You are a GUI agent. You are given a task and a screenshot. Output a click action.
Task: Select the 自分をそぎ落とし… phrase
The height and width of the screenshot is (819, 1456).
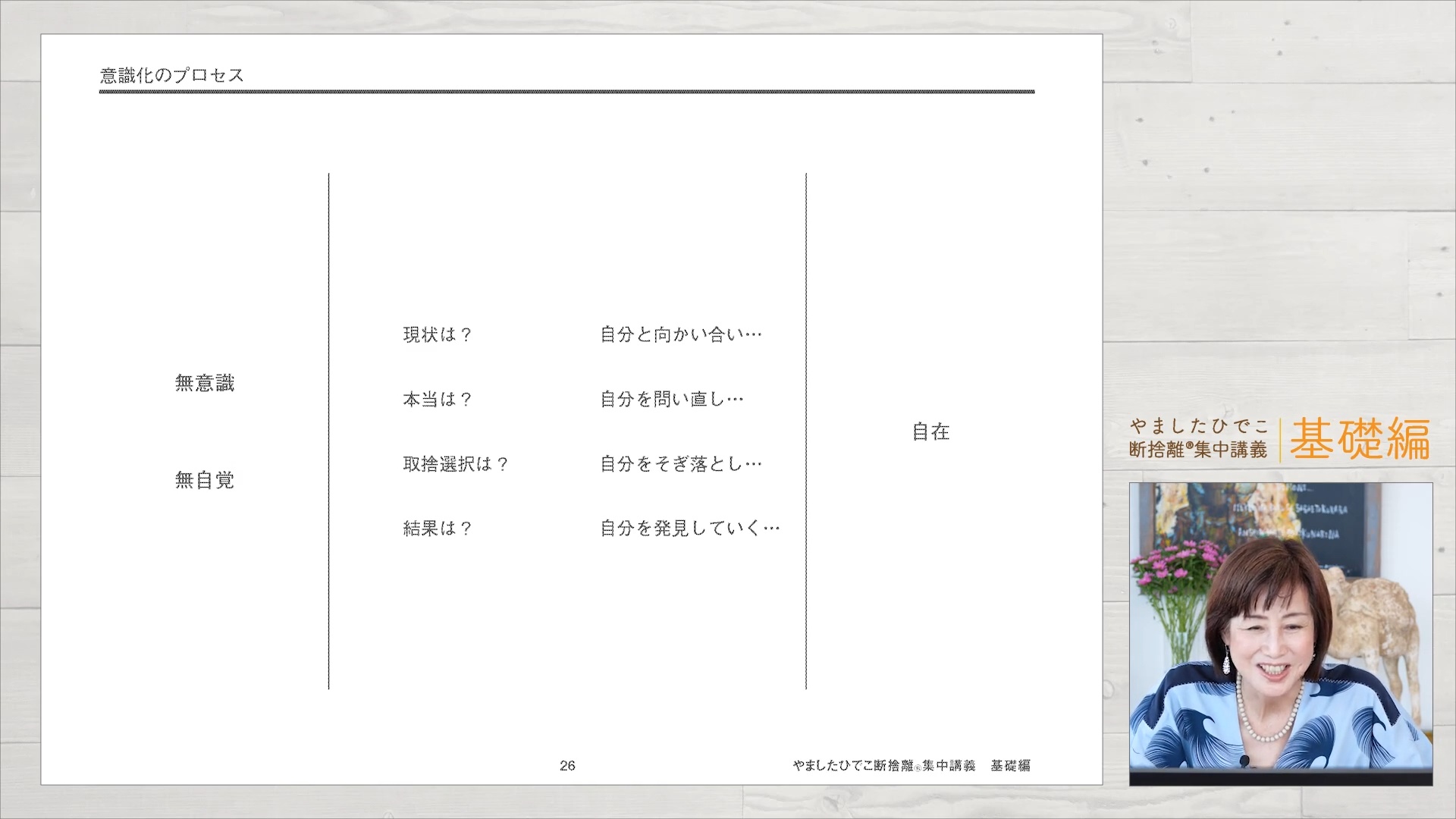[680, 463]
